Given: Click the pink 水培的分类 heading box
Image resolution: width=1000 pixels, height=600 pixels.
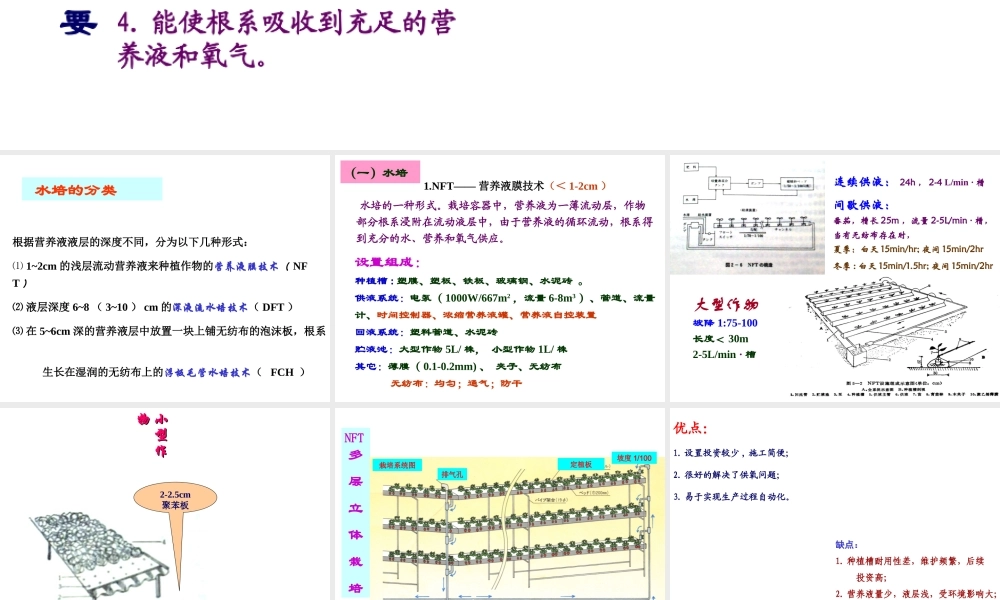Looking at the screenshot, I should pyautogui.click(x=90, y=190).
